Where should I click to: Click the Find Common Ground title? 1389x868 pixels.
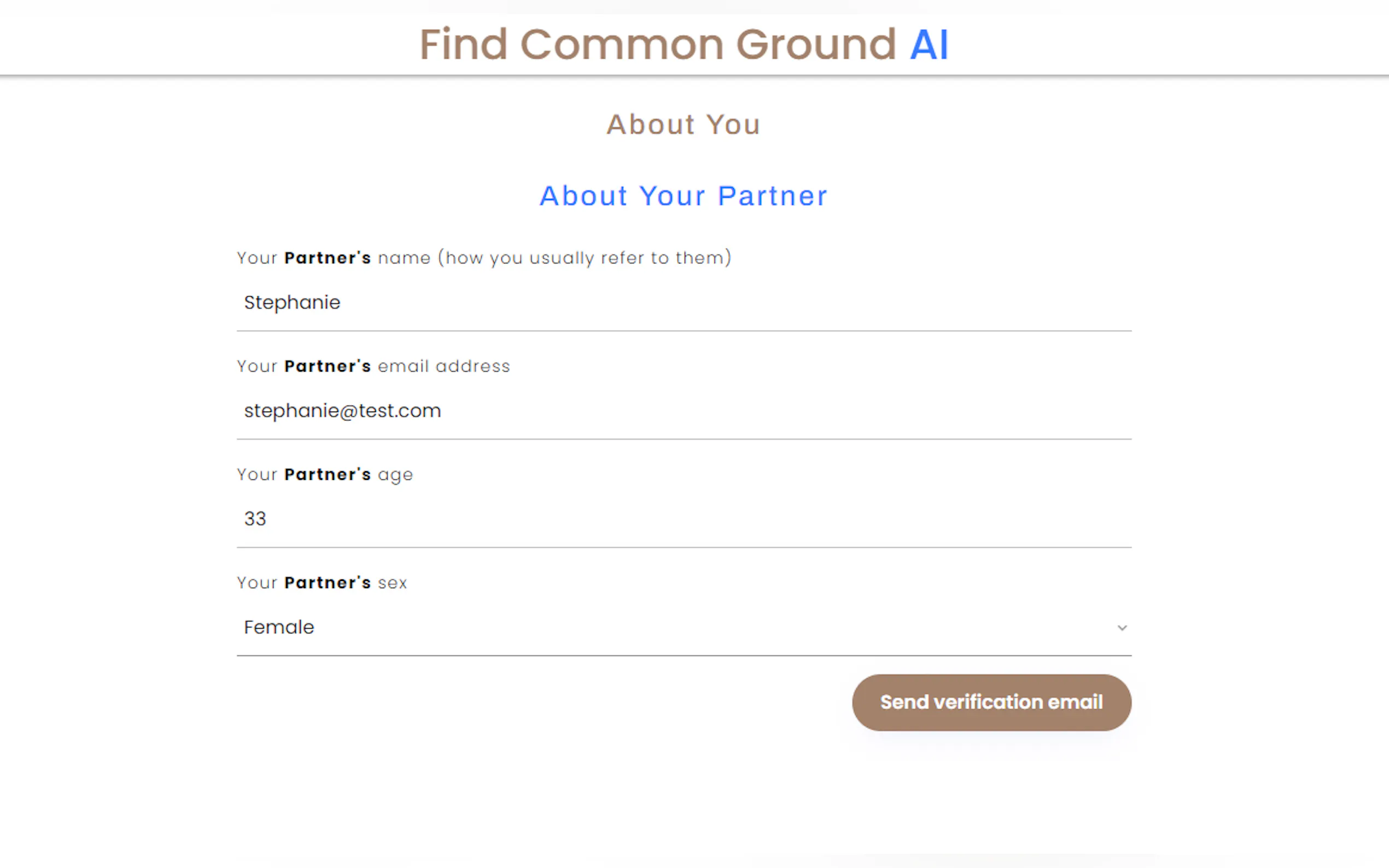point(657,44)
